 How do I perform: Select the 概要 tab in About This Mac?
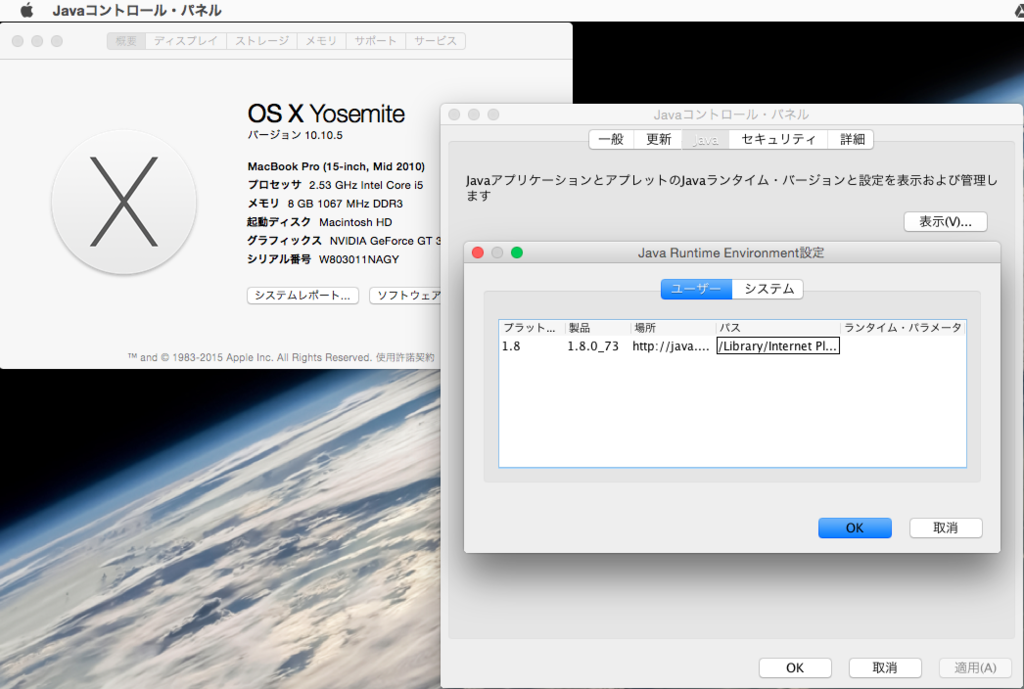pyautogui.click(x=126, y=40)
